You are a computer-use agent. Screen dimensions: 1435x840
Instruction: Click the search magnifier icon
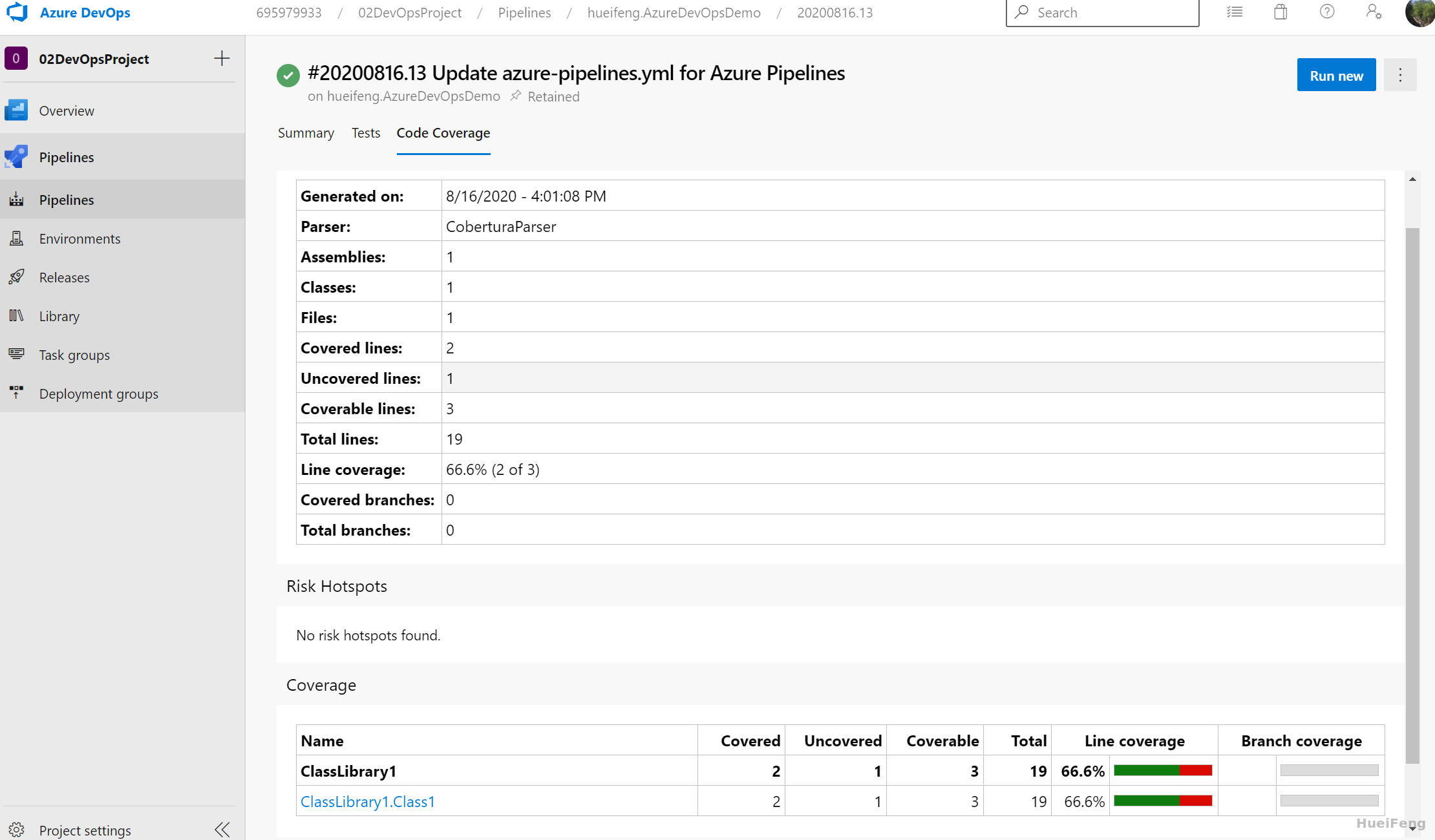[x=1021, y=12]
